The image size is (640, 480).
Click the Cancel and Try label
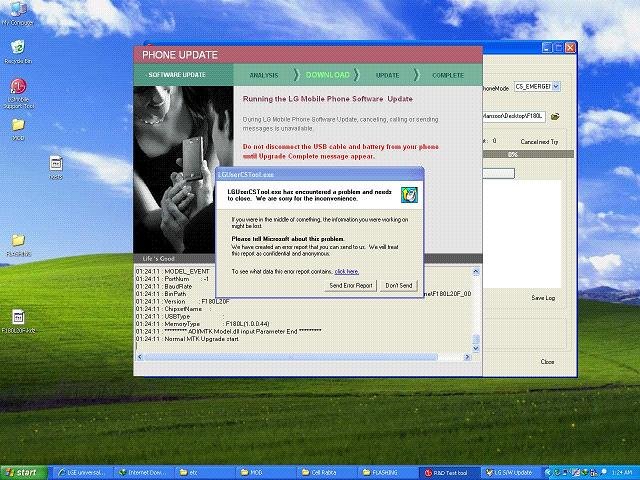[x=539, y=142]
